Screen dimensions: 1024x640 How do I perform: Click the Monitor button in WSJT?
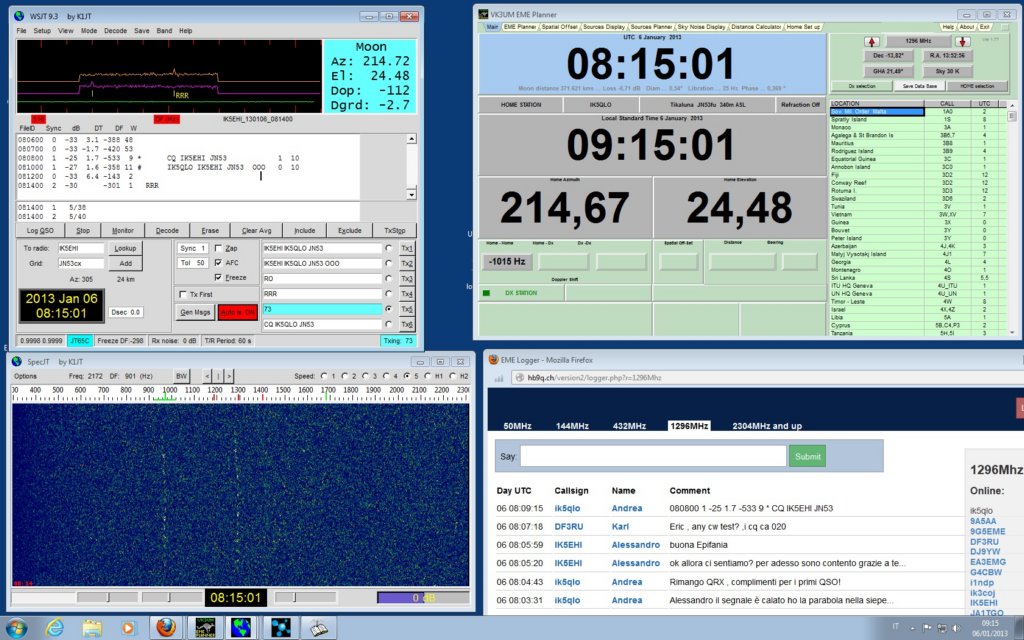click(x=122, y=231)
